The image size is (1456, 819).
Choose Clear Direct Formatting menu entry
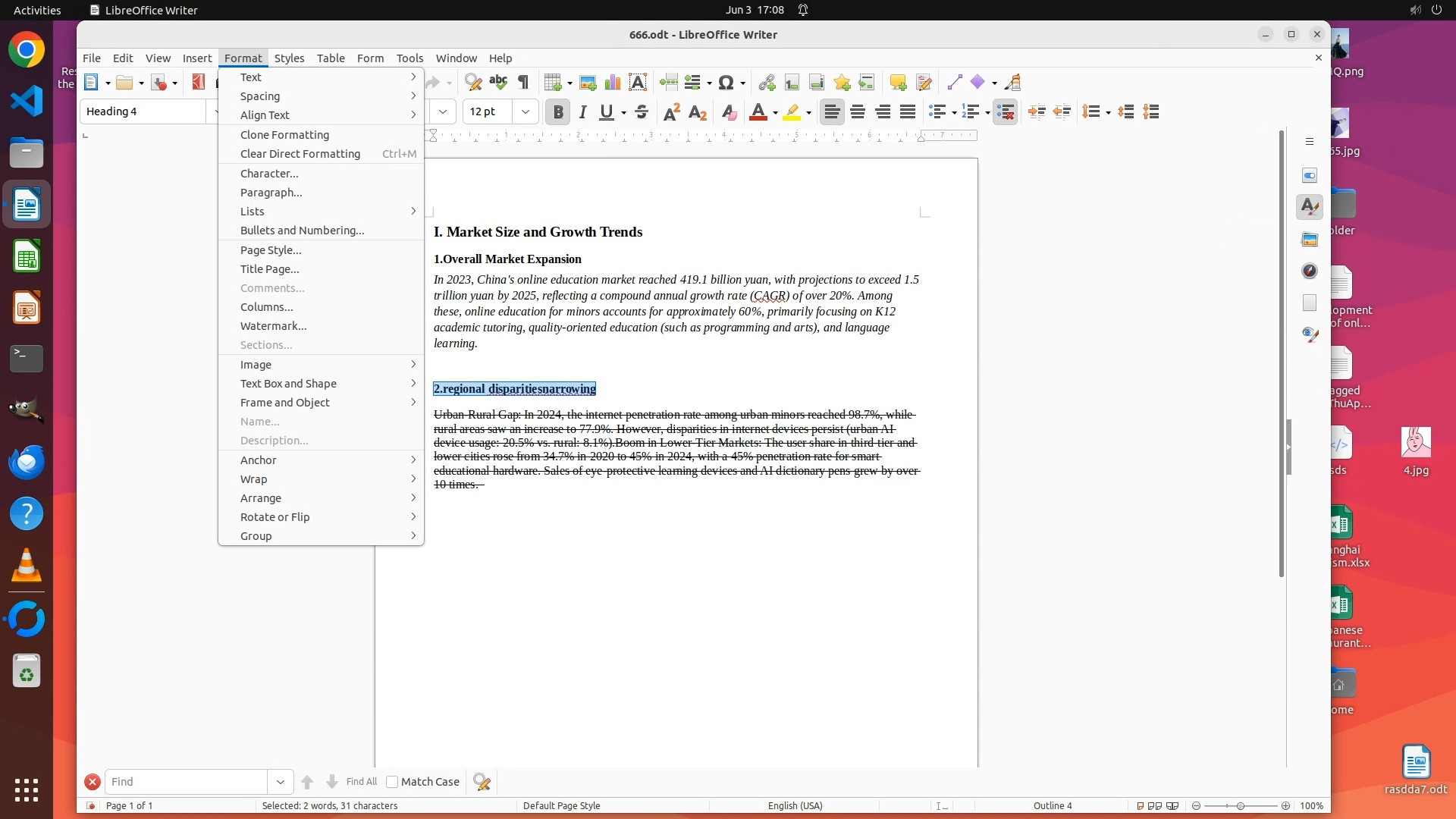(x=300, y=154)
